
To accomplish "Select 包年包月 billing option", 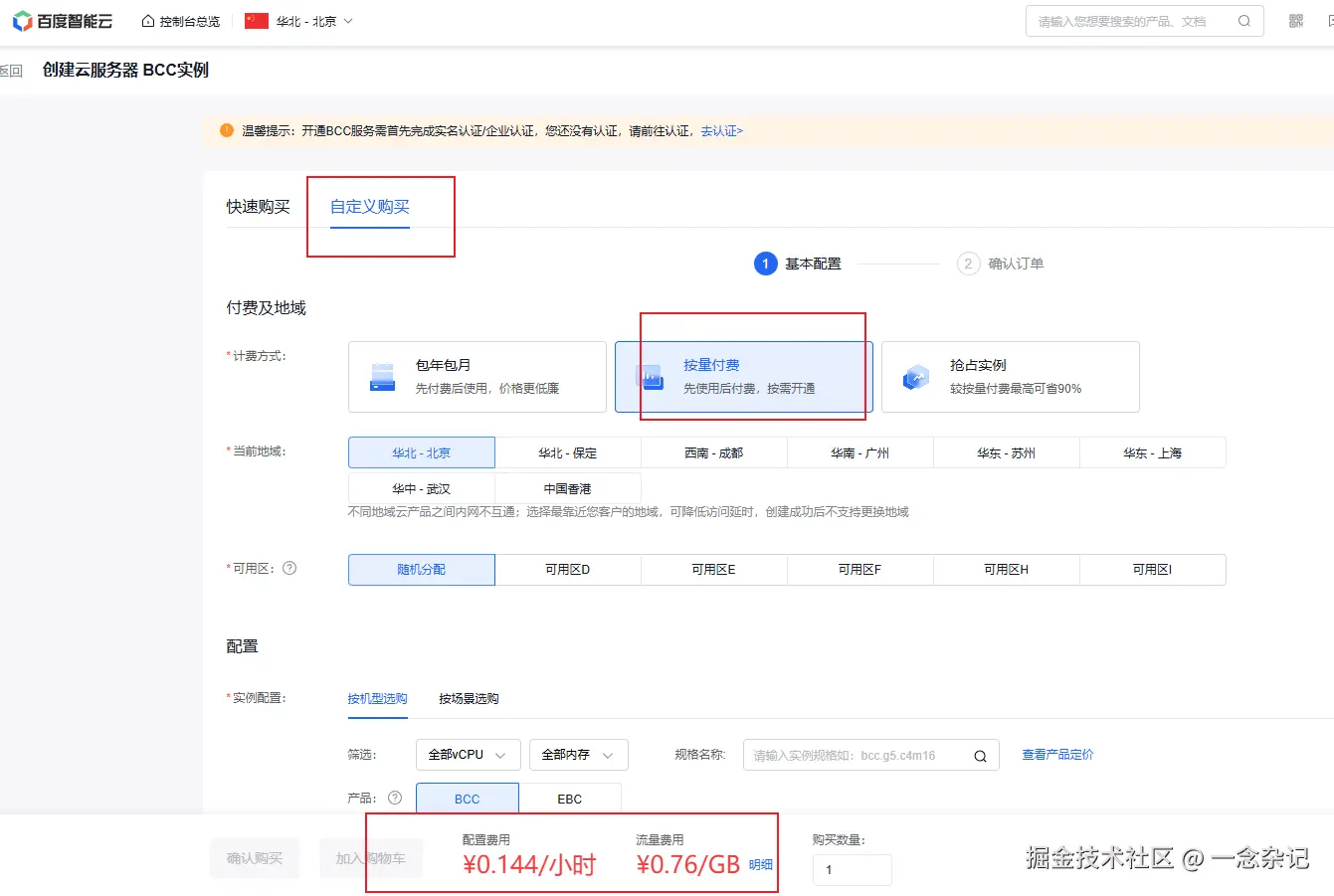I will (477, 377).
